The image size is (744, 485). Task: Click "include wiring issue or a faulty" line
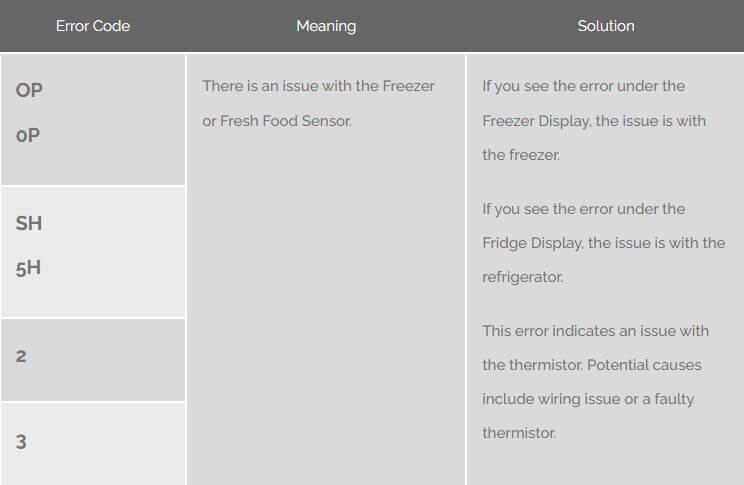587,399
